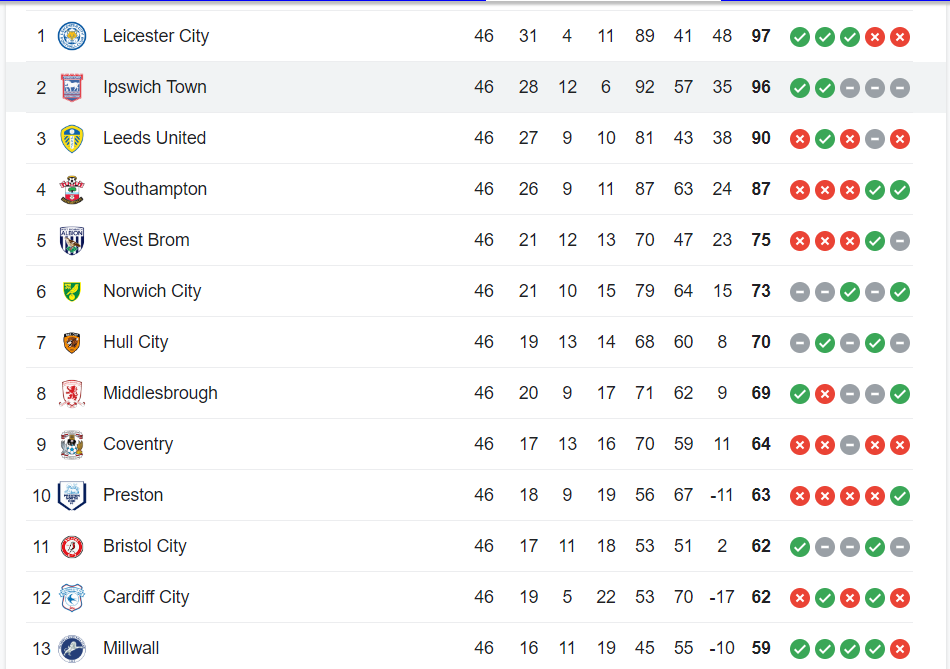Click the Hull City club crest
Image resolution: width=950 pixels, height=669 pixels.
click(72, 343)
